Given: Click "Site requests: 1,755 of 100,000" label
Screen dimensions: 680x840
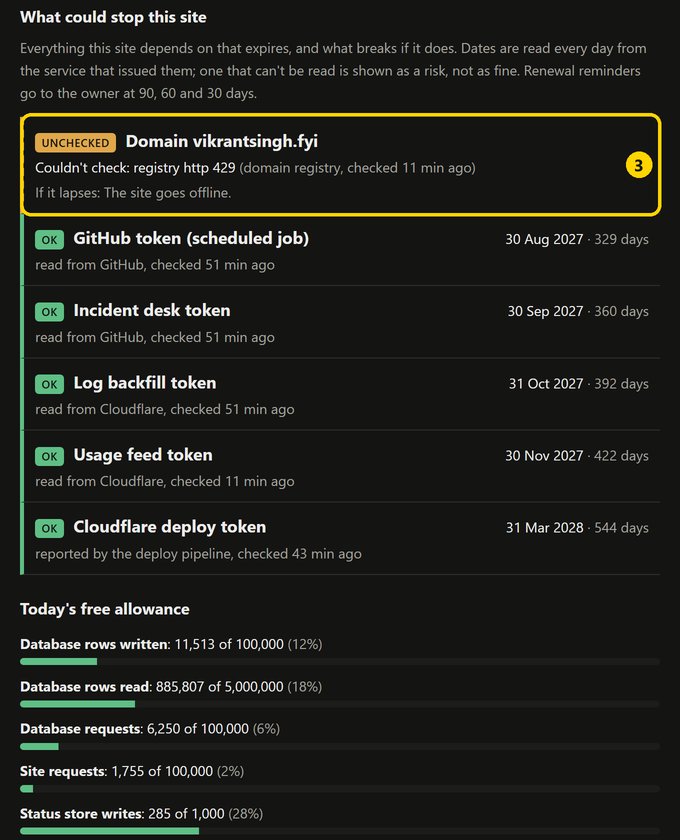Looking at the screenshot, I should coord(116,771).
